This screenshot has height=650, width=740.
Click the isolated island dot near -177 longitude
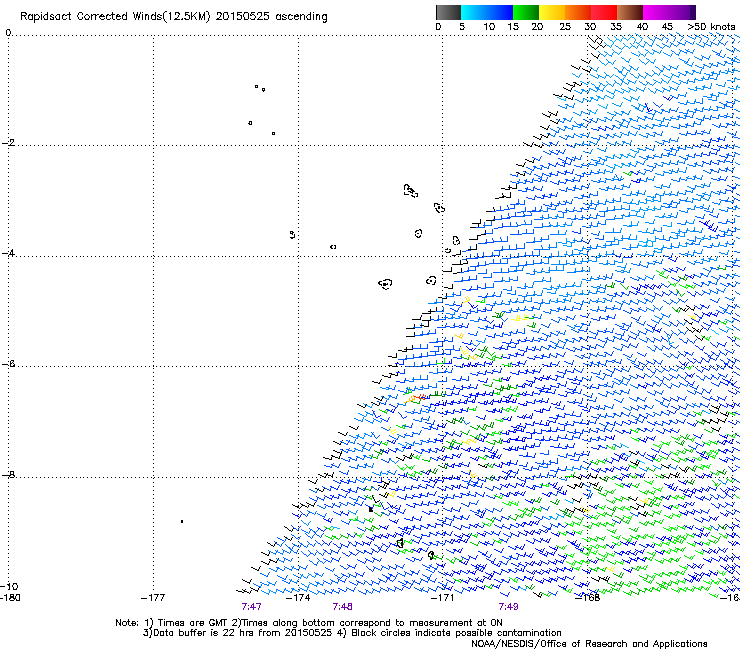tap(182, 522)
